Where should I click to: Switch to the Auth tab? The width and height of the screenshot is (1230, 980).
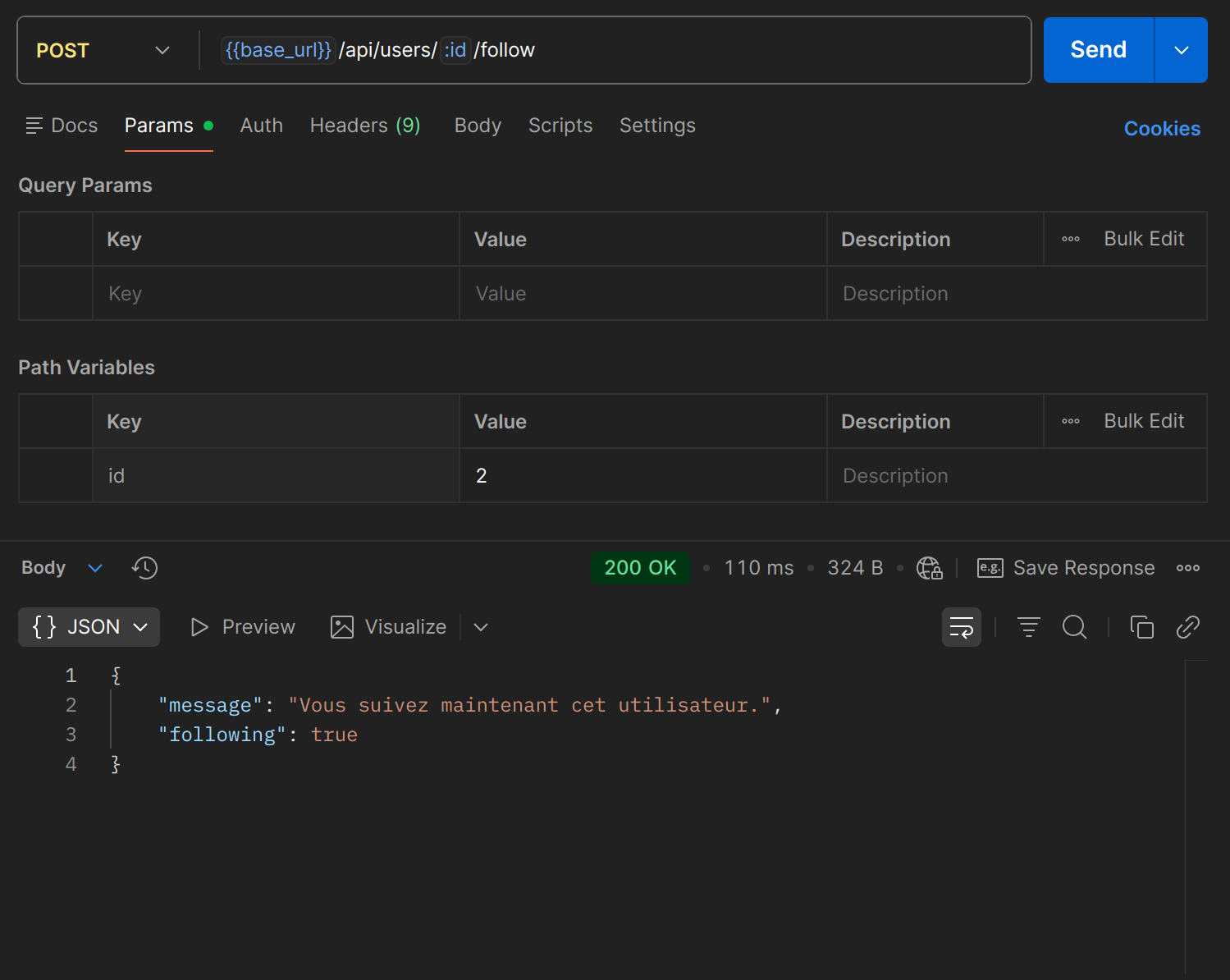[x=262, y=126]
